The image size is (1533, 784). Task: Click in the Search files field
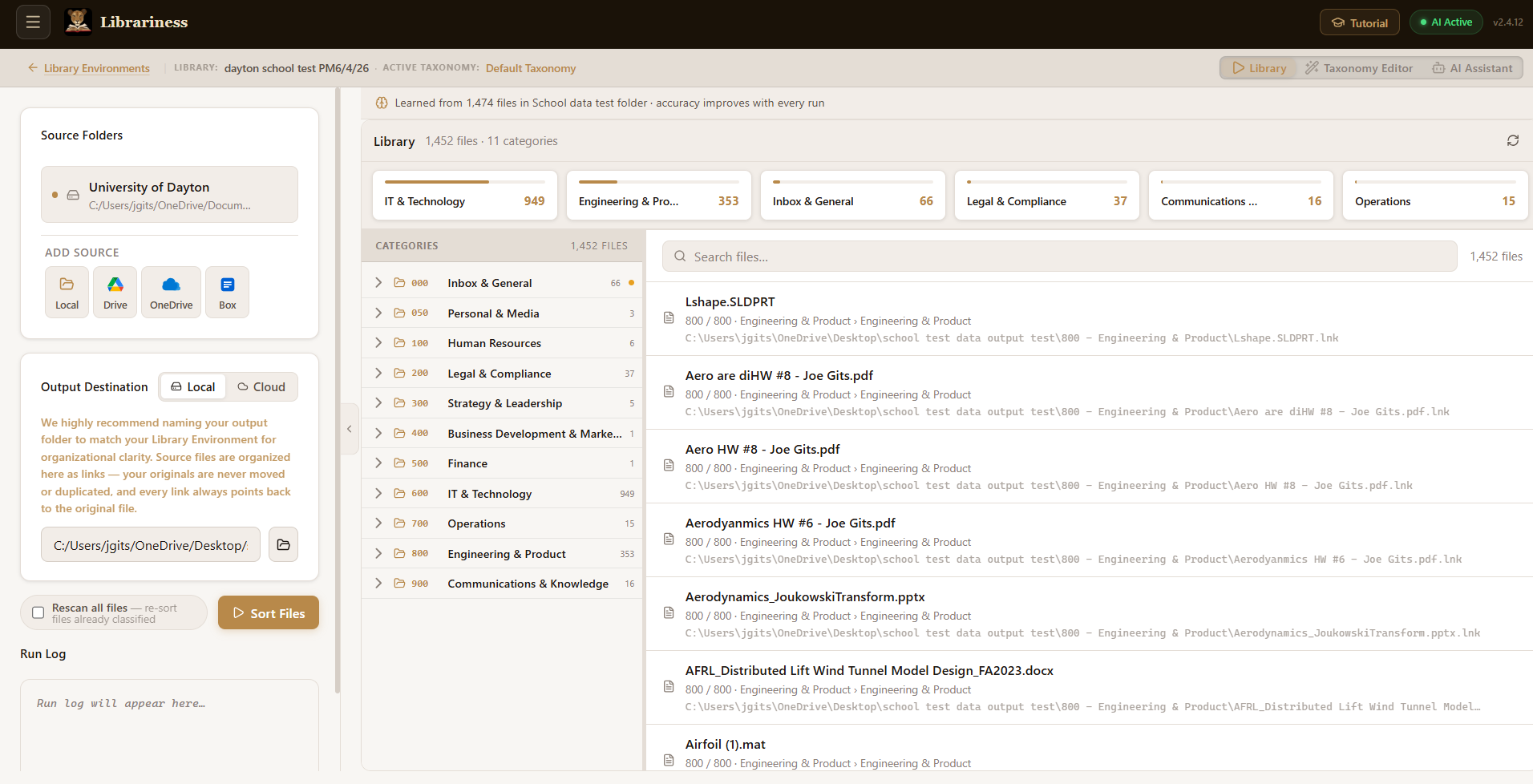pos(1059,257)
